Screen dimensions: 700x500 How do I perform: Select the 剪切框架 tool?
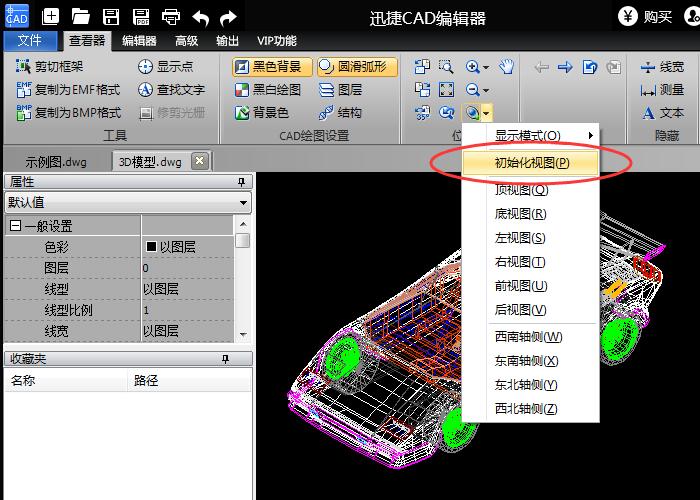[50, 67]
